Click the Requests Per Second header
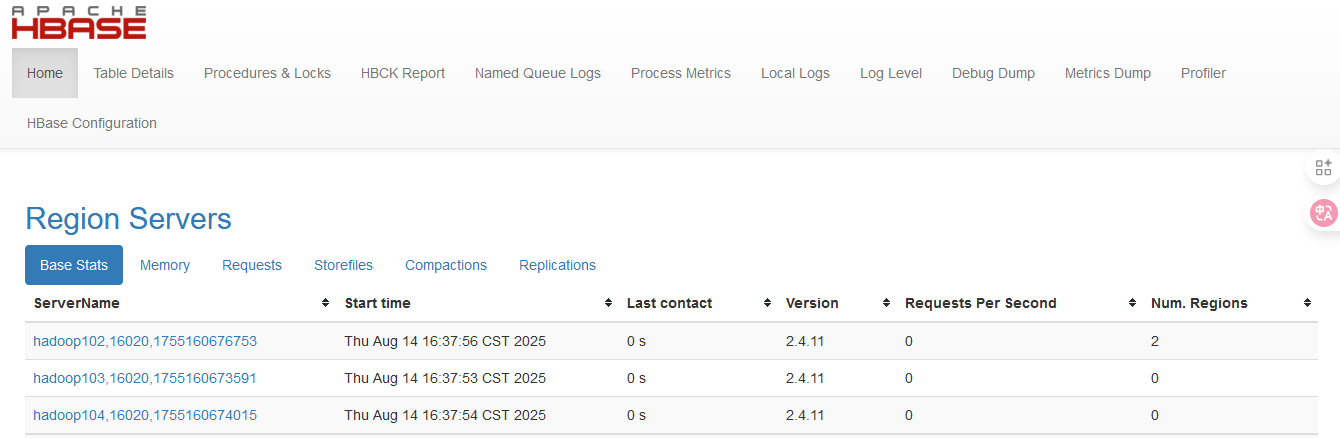Viewport: 1340px width, 438px height. pyautogui.click(x=980, y=303)
